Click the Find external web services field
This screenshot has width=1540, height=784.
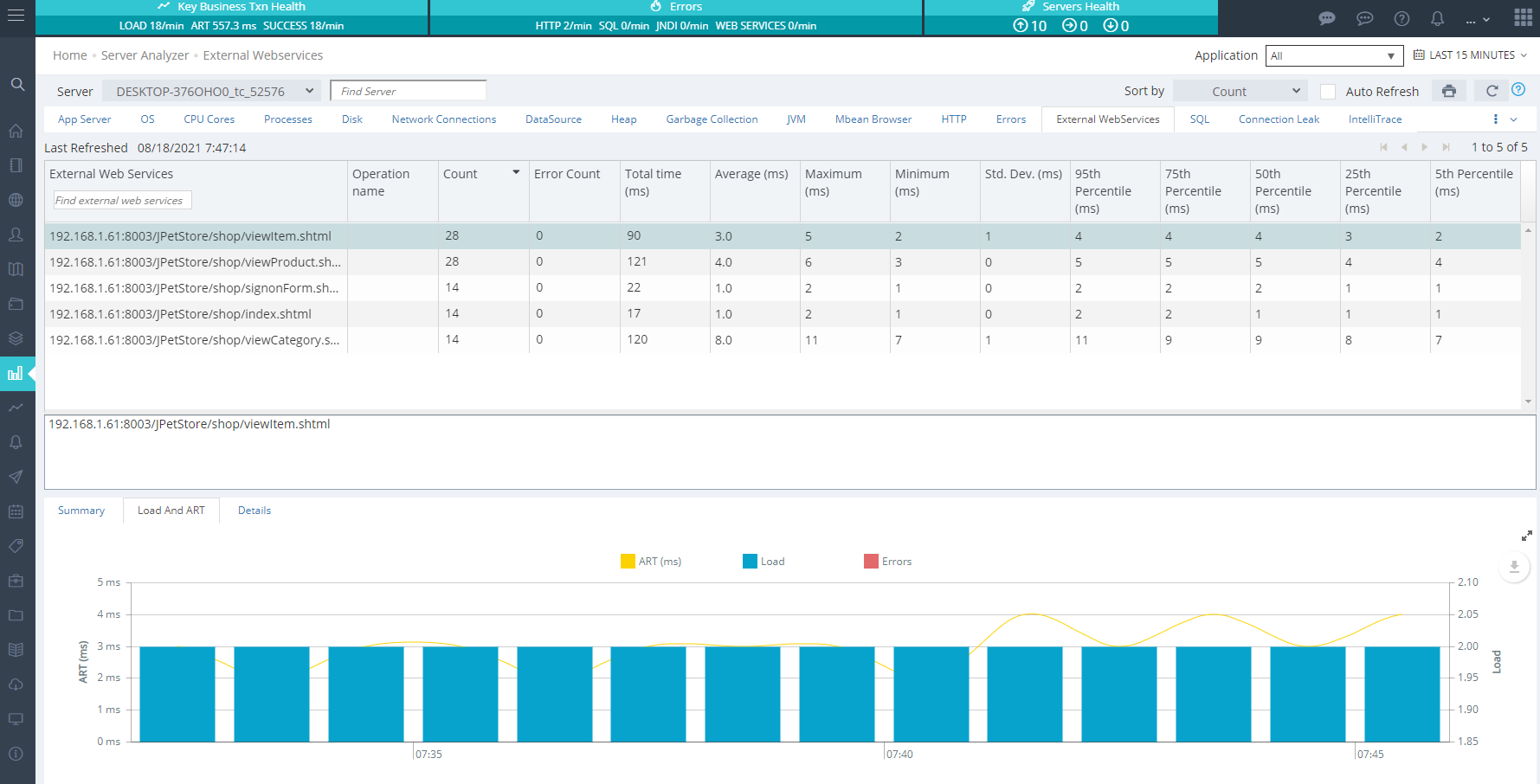click(122, 200)
